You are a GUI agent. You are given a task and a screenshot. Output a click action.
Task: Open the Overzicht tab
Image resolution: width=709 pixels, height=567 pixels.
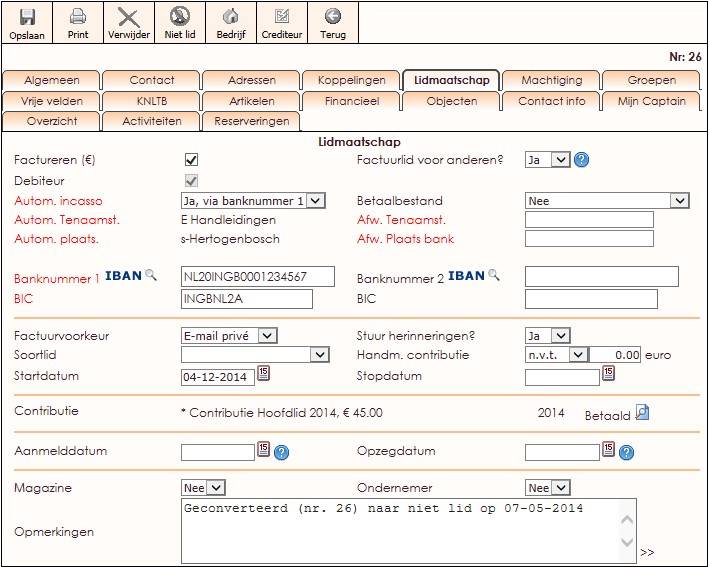click(52, 121)
